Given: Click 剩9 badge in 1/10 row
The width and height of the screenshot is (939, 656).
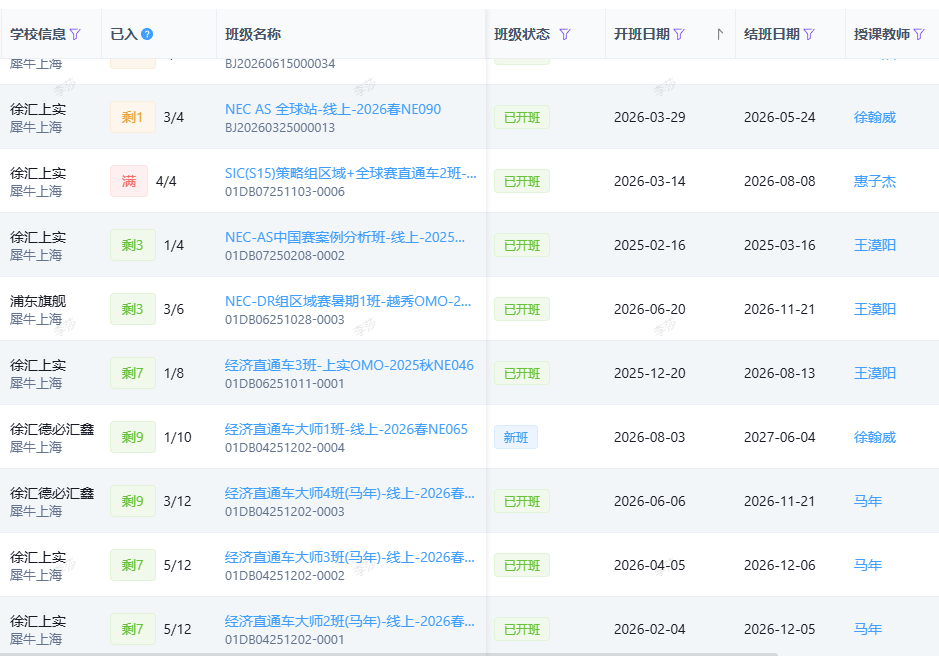Looking at the screenshot, I should point(132,438).
